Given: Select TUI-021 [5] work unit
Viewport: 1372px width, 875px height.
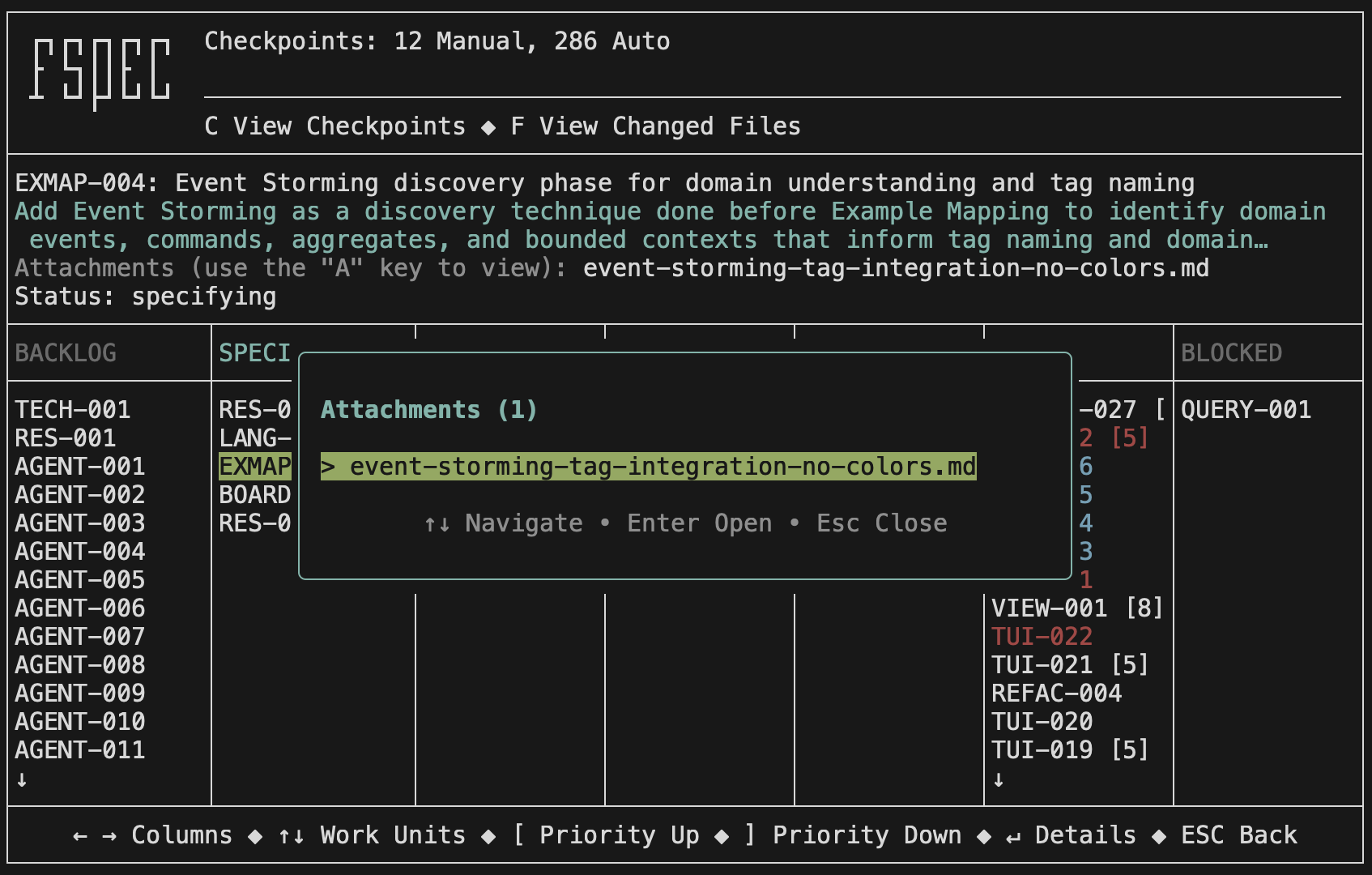Looking at the screenshot, I should click(1070, 665).
